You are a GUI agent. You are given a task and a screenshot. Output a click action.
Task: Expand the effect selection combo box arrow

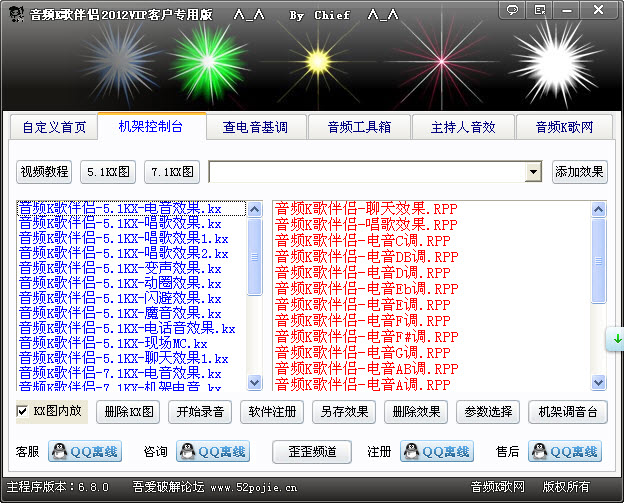(533, 172)
